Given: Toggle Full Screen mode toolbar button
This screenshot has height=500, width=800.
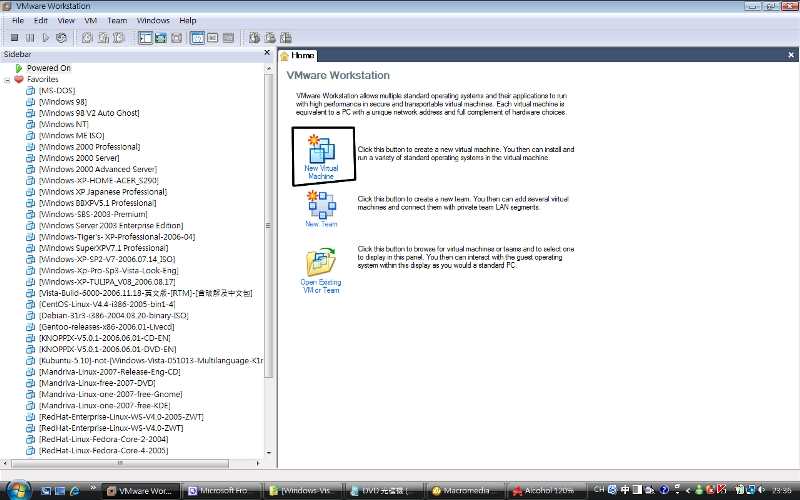Looking at the screenshot, I should tap(177, 38).
